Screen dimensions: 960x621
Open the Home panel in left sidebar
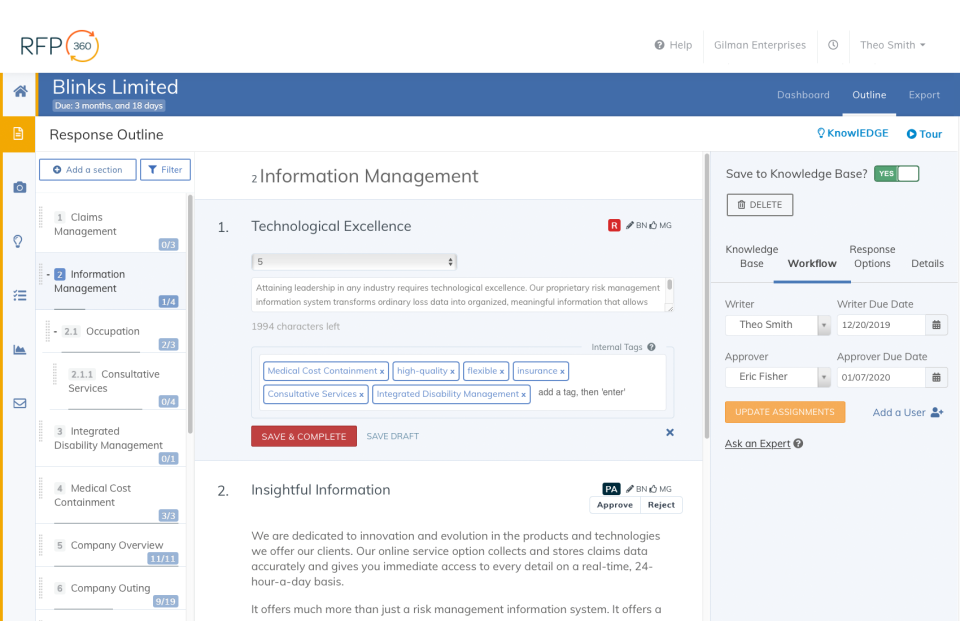18,91
